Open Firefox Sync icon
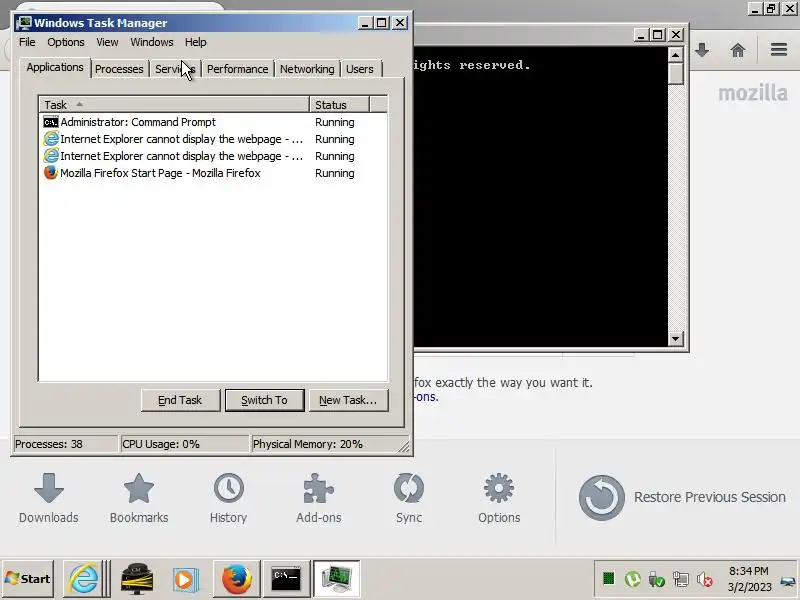 pyautogui.click(x=409, y=488)
